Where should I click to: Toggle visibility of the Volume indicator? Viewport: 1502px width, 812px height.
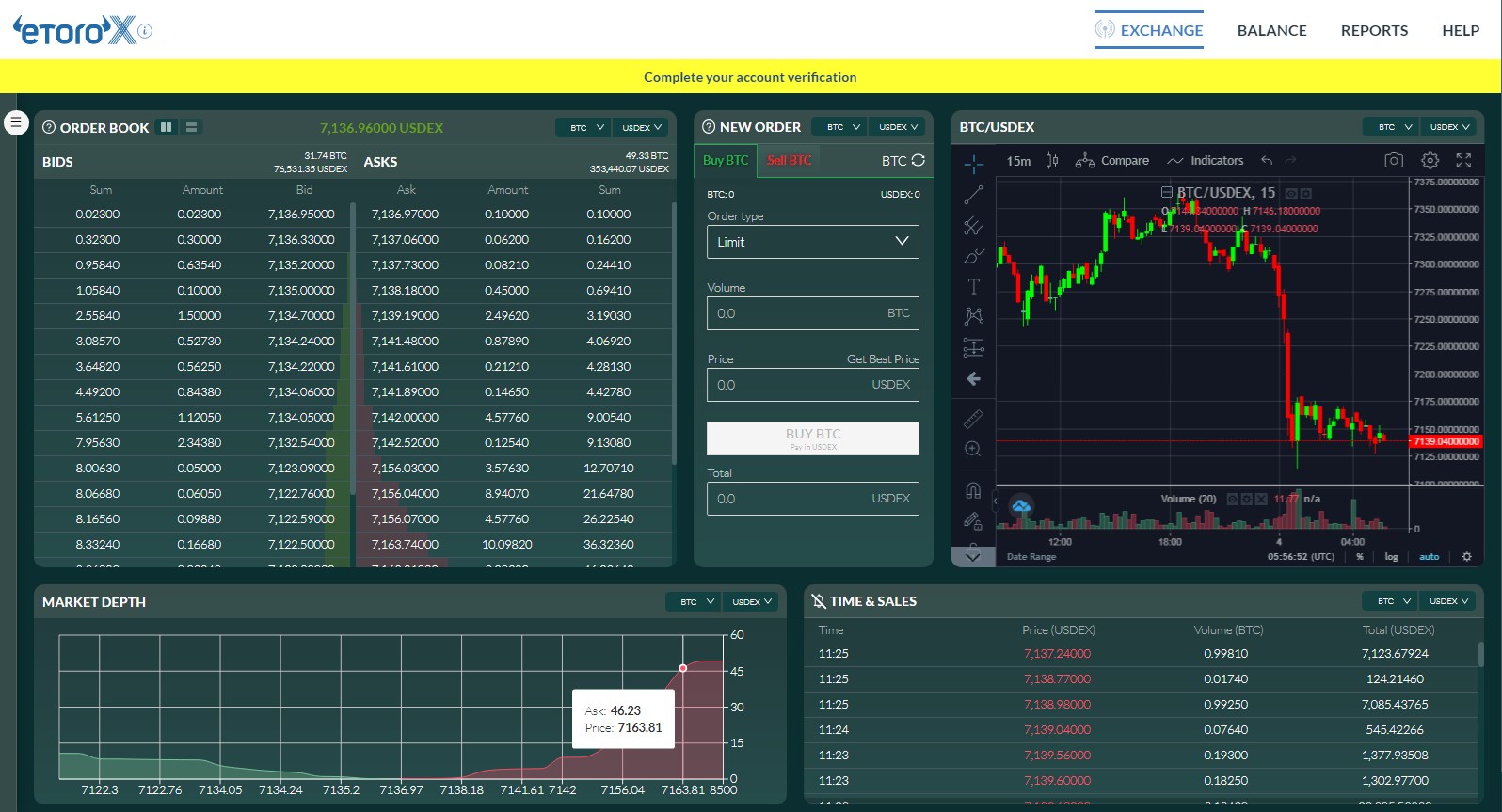pyautogui.click(x=1232, y=499)
